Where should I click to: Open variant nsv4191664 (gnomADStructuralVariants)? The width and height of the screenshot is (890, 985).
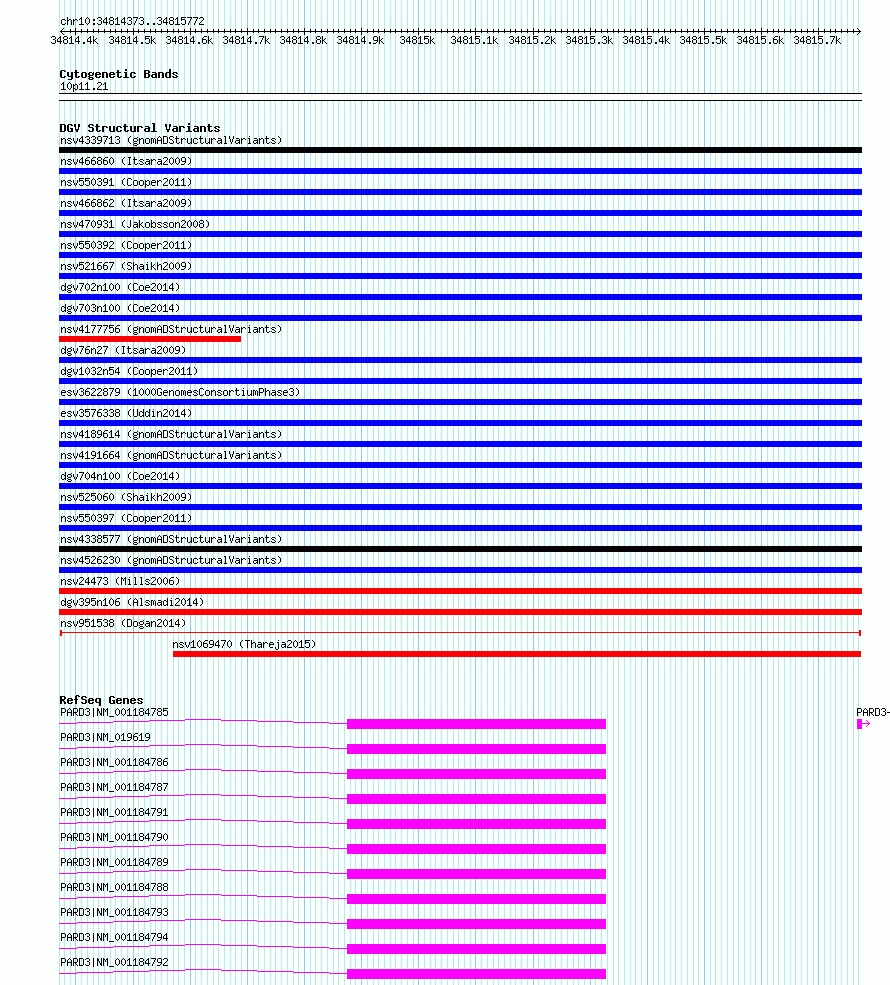[x=171, y=455]
